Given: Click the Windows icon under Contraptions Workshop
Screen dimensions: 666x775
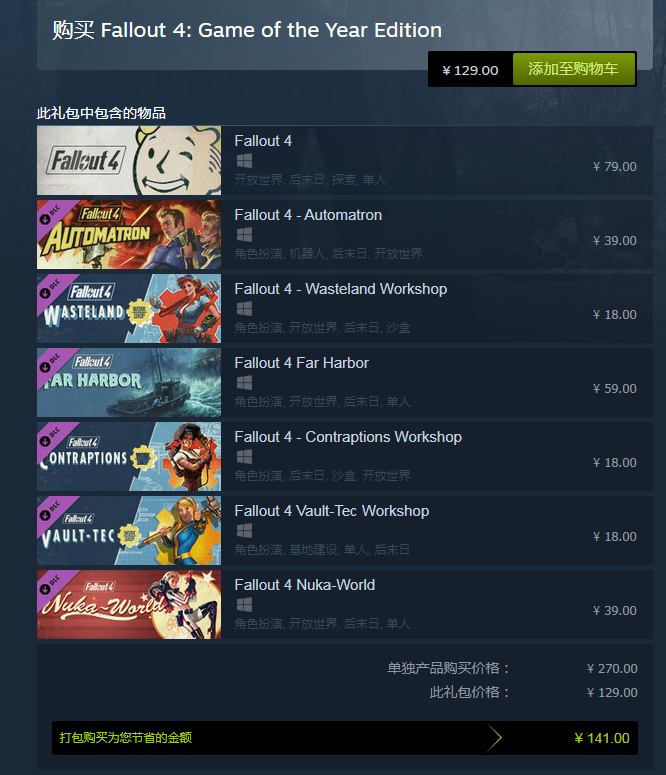Looking at the screenshot, I should coord(244,457).
